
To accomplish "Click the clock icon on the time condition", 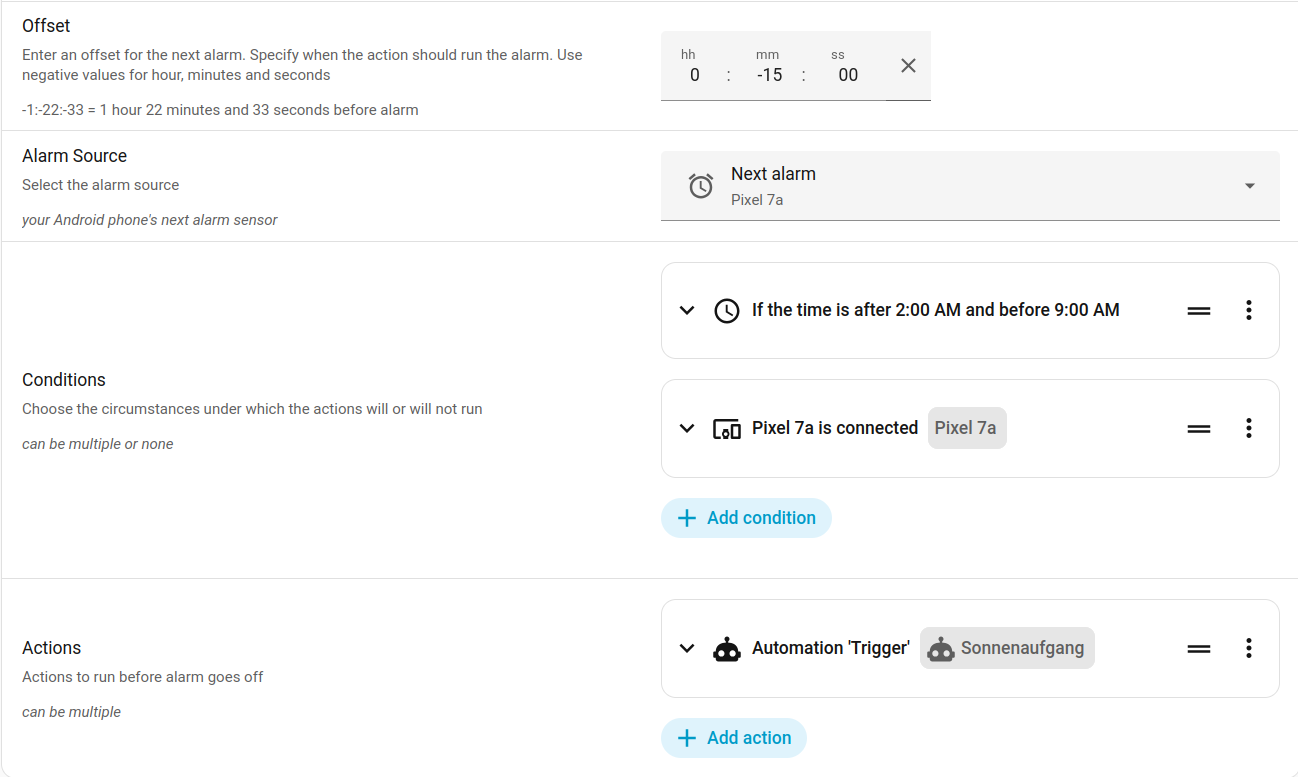I will [x=727, y=311].
